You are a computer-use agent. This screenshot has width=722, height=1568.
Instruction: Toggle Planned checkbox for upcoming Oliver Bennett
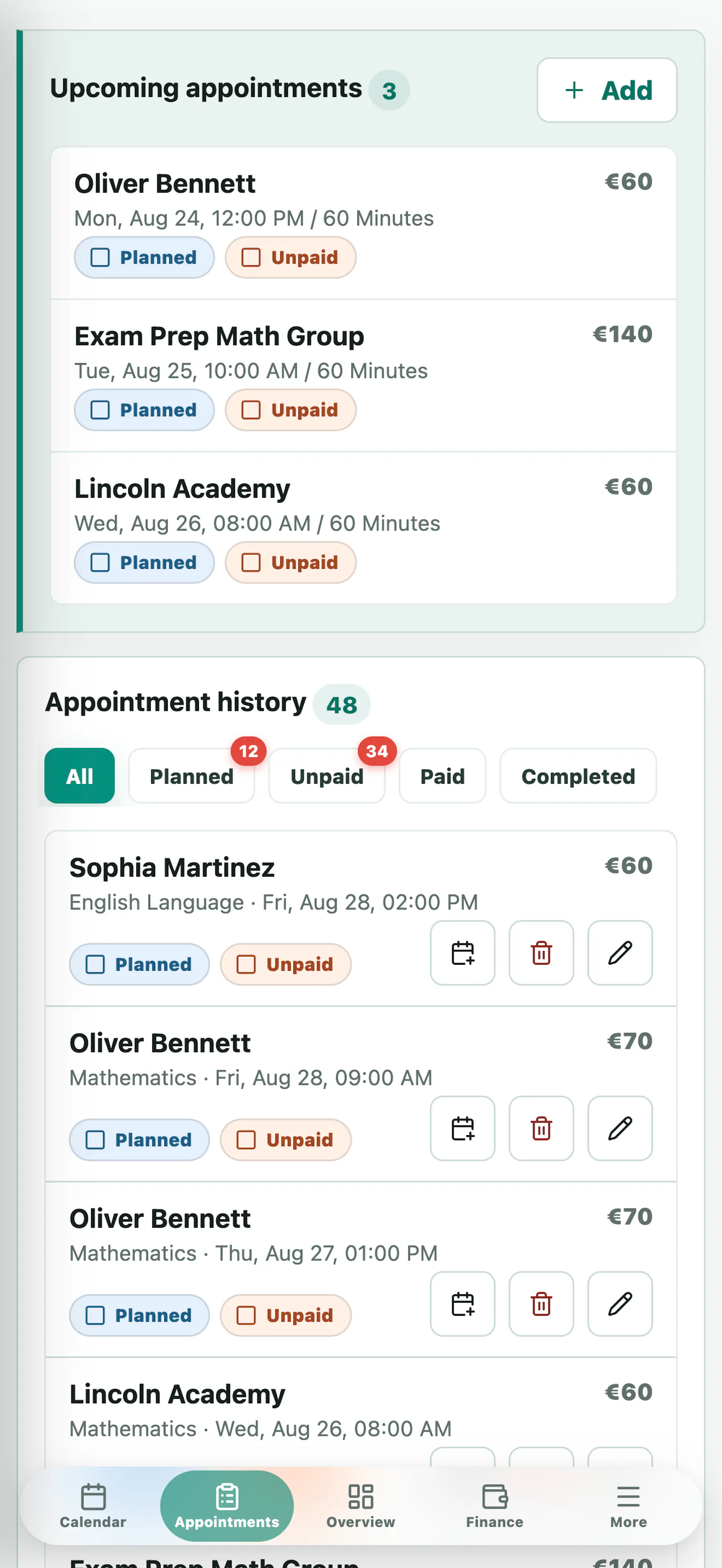click(101, 258)
